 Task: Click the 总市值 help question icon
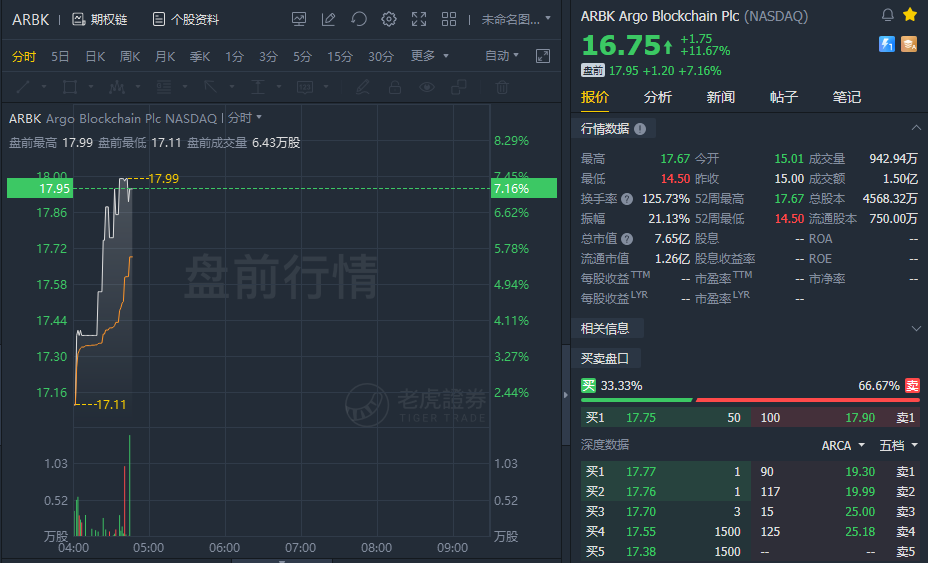627,239
